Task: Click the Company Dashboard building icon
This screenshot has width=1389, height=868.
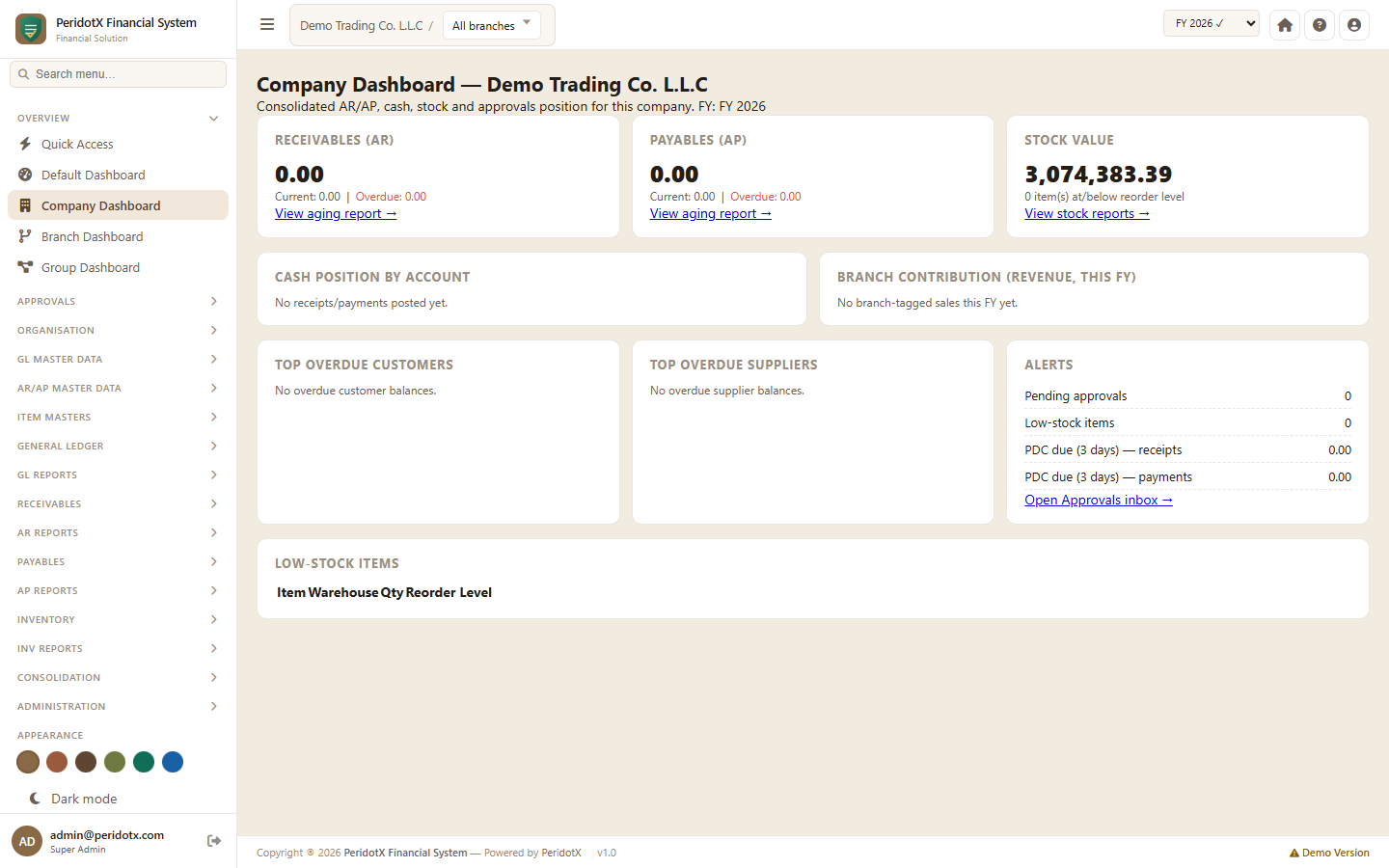Action: click(x=25, y=205)
